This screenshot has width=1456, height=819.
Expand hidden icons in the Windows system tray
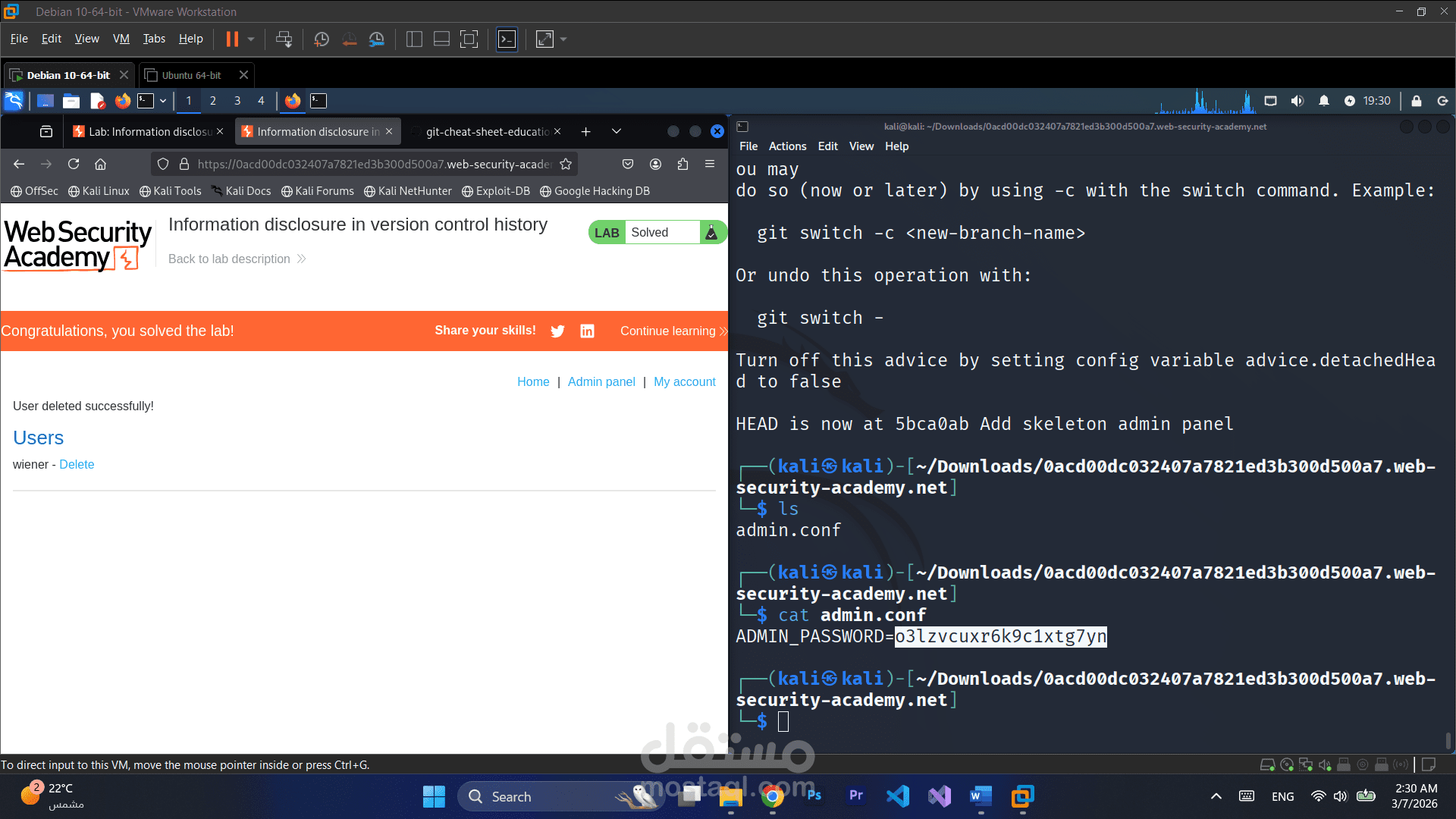click(1216, 796)
